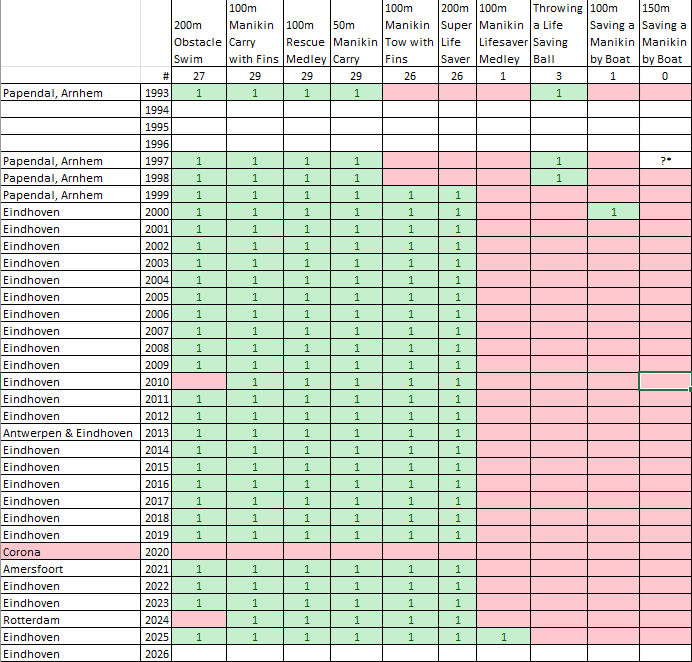The image size is (692, 662).
Task: Select the year 2026 cell
Action: [156, 654]
